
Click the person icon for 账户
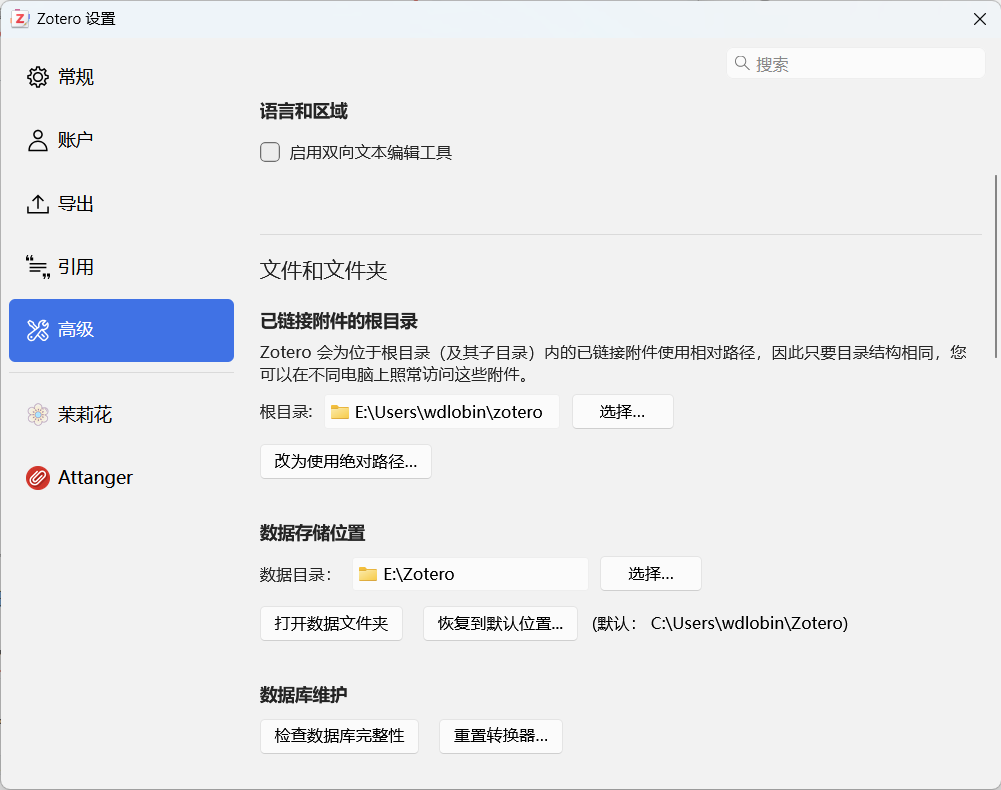[x=38, y=141]
